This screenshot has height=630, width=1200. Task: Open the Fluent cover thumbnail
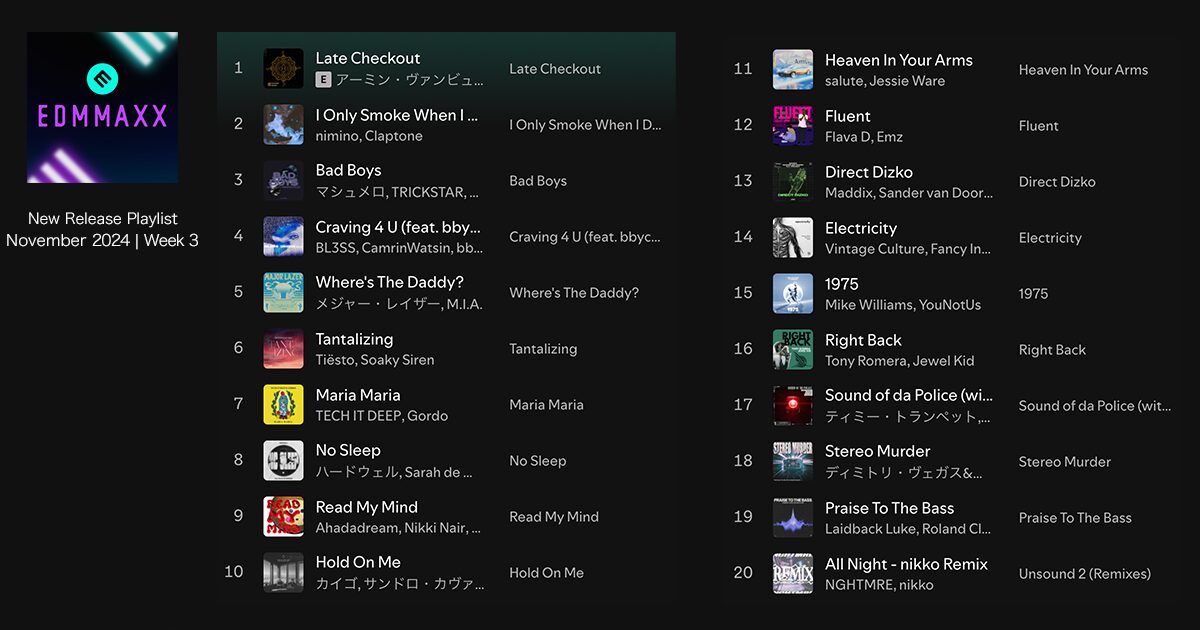(x=793, y=126)
